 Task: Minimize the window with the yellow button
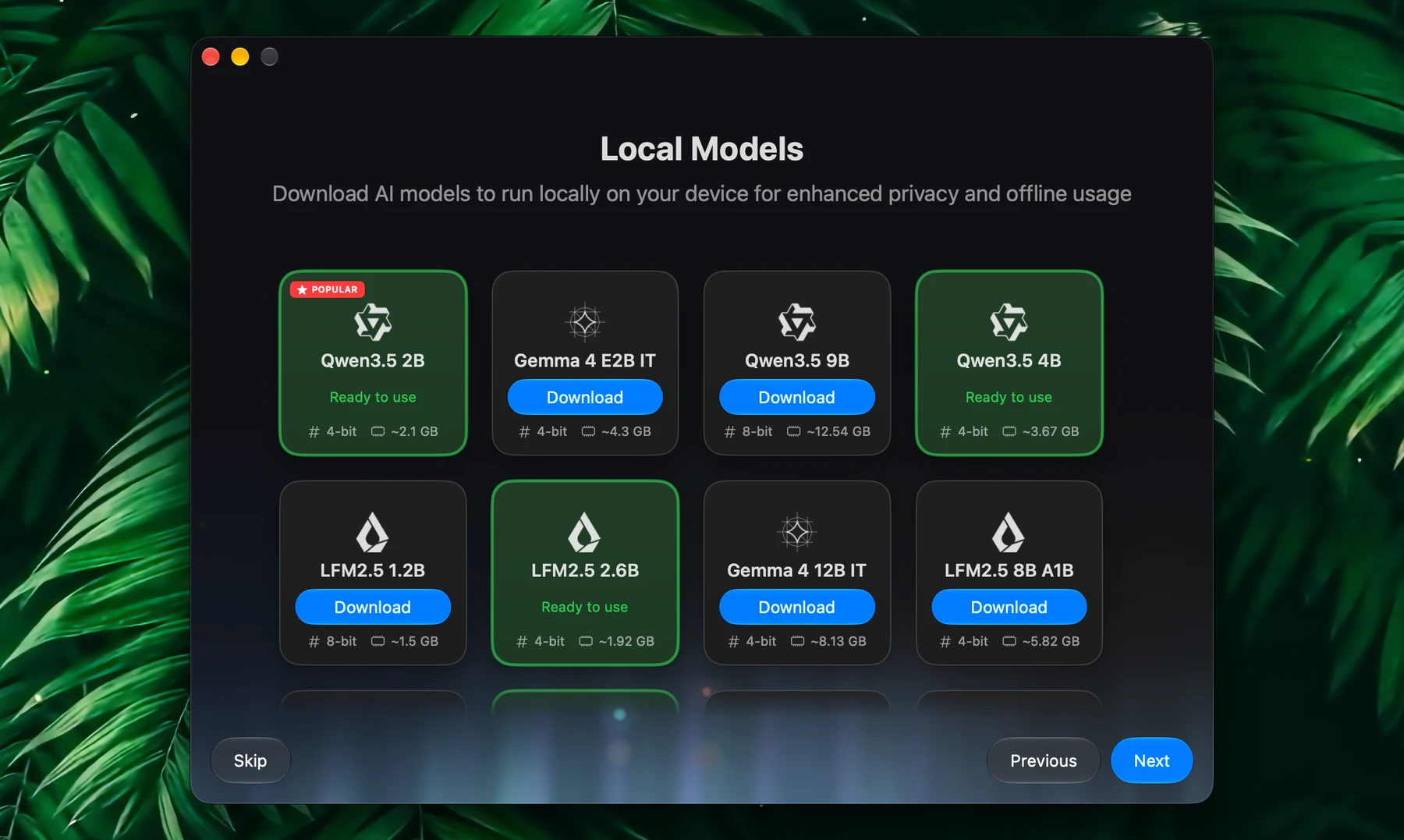point(240,57)
